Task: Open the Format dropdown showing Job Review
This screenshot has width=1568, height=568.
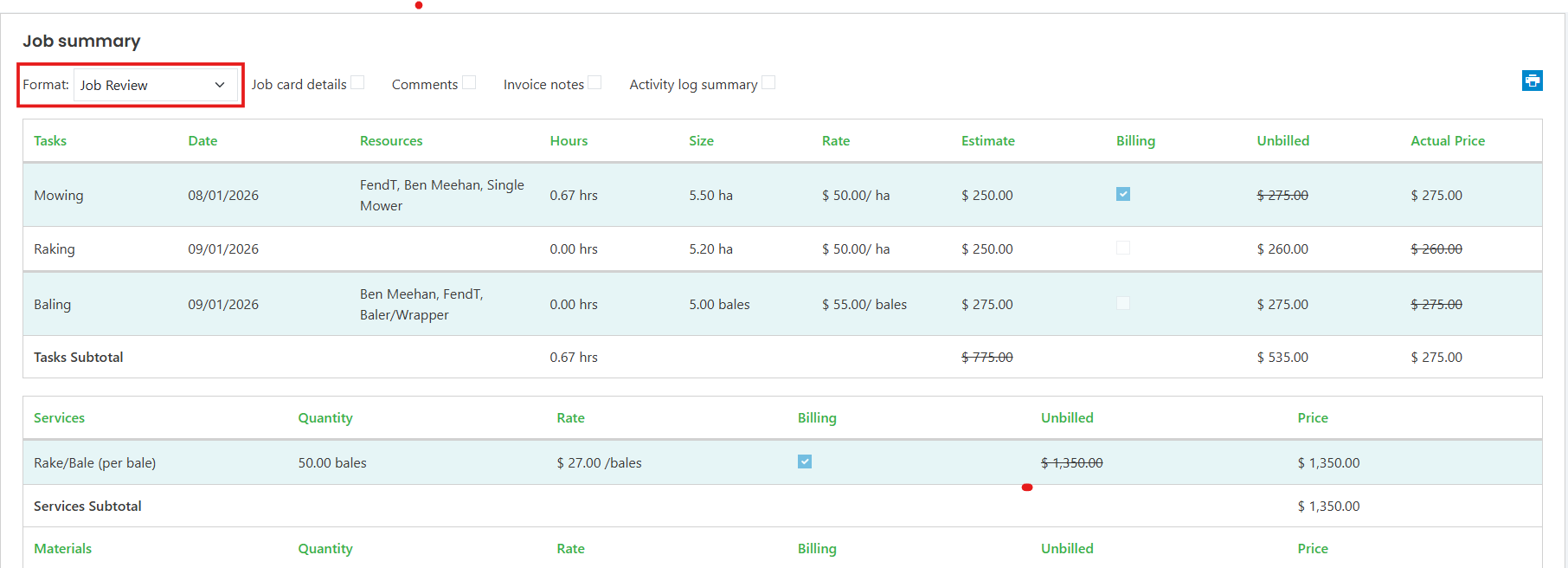Action: [x=155, y=85]
